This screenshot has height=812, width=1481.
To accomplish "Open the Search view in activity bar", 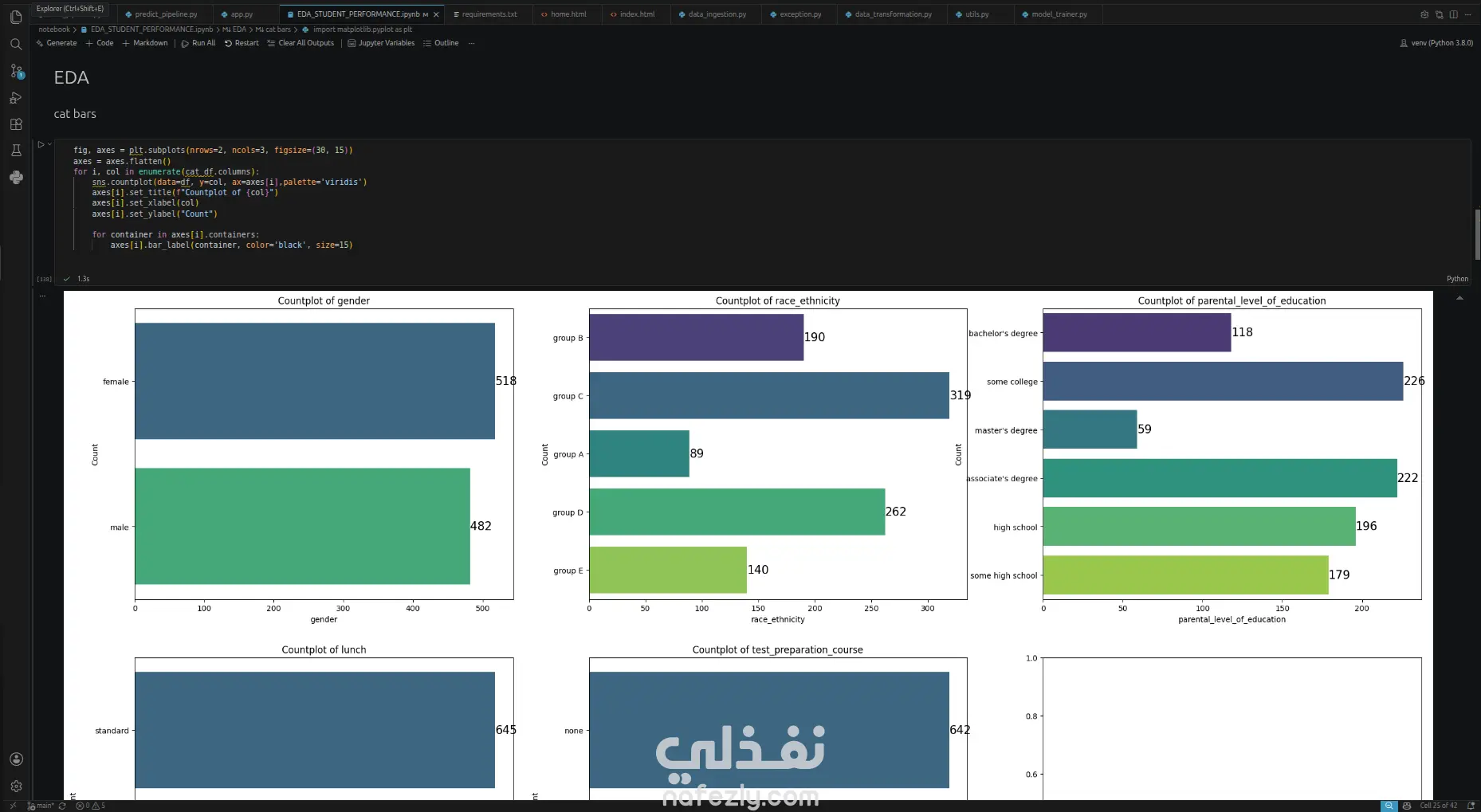I will (x=16, y=45).
